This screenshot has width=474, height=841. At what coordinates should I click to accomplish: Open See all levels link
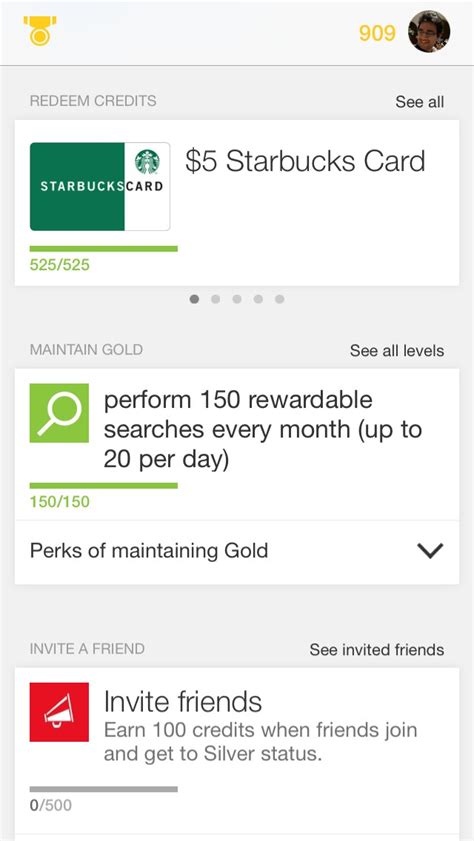pos(397,351)
